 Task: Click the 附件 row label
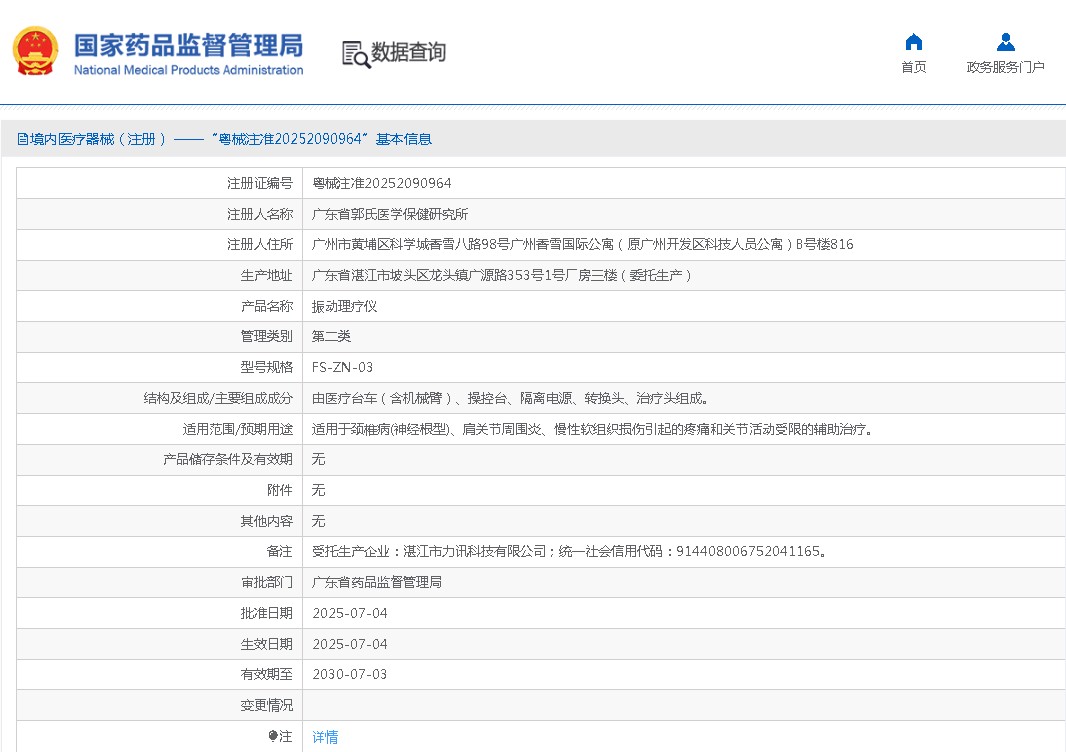279,490
